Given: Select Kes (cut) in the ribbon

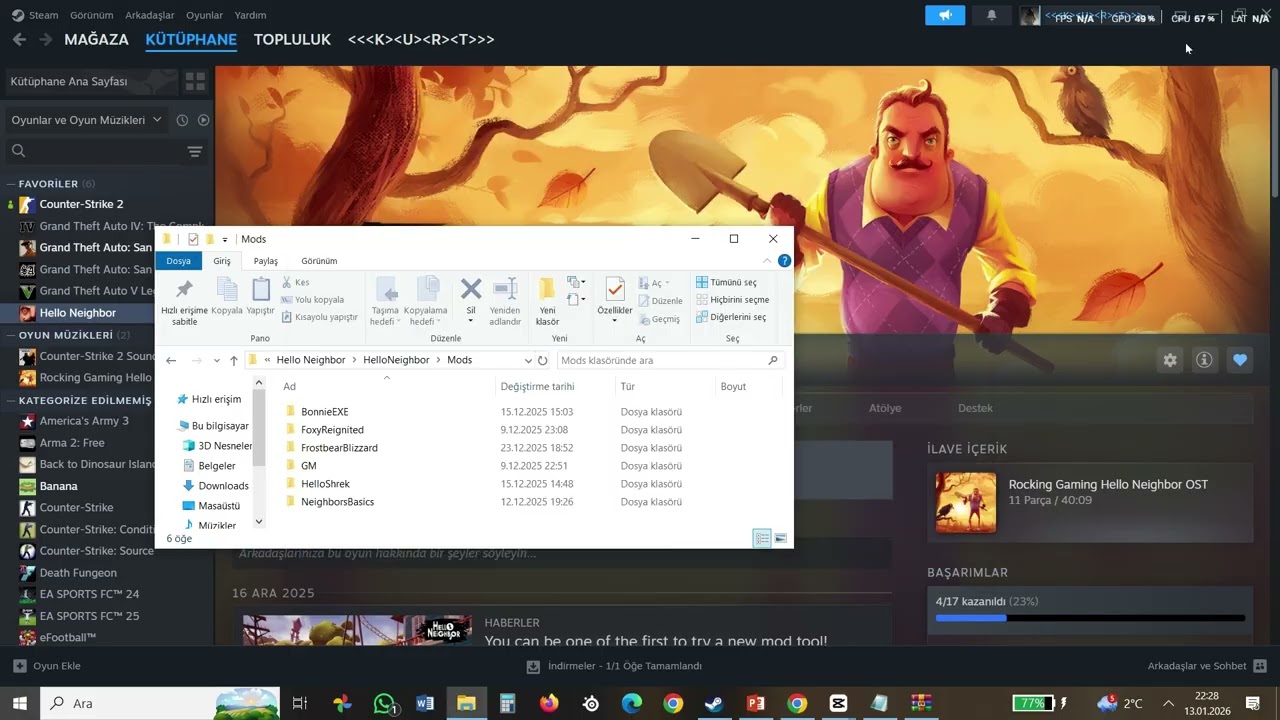Looking at the screenshot, I should pyautogui.click(x=295, y=282).
